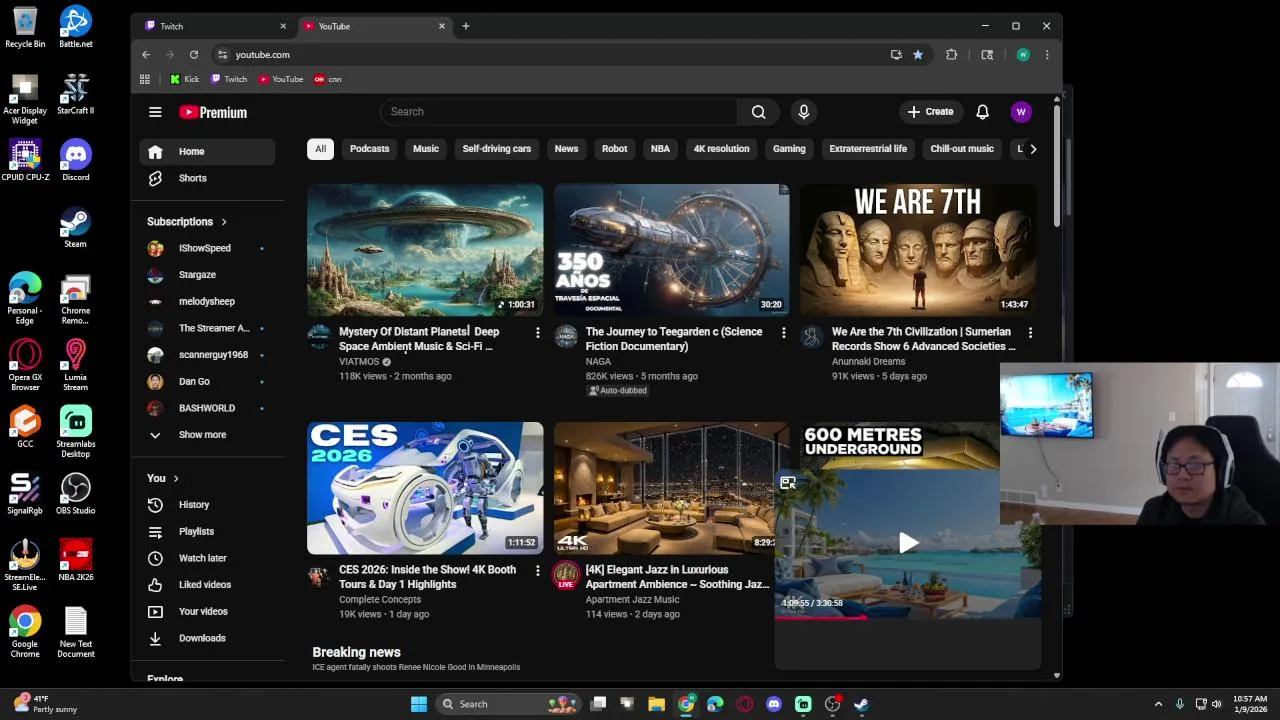Open the account avatar menu
The height and width of the screenshot is (720, 1280).
pyautogui.click(x=1021, y=112)
